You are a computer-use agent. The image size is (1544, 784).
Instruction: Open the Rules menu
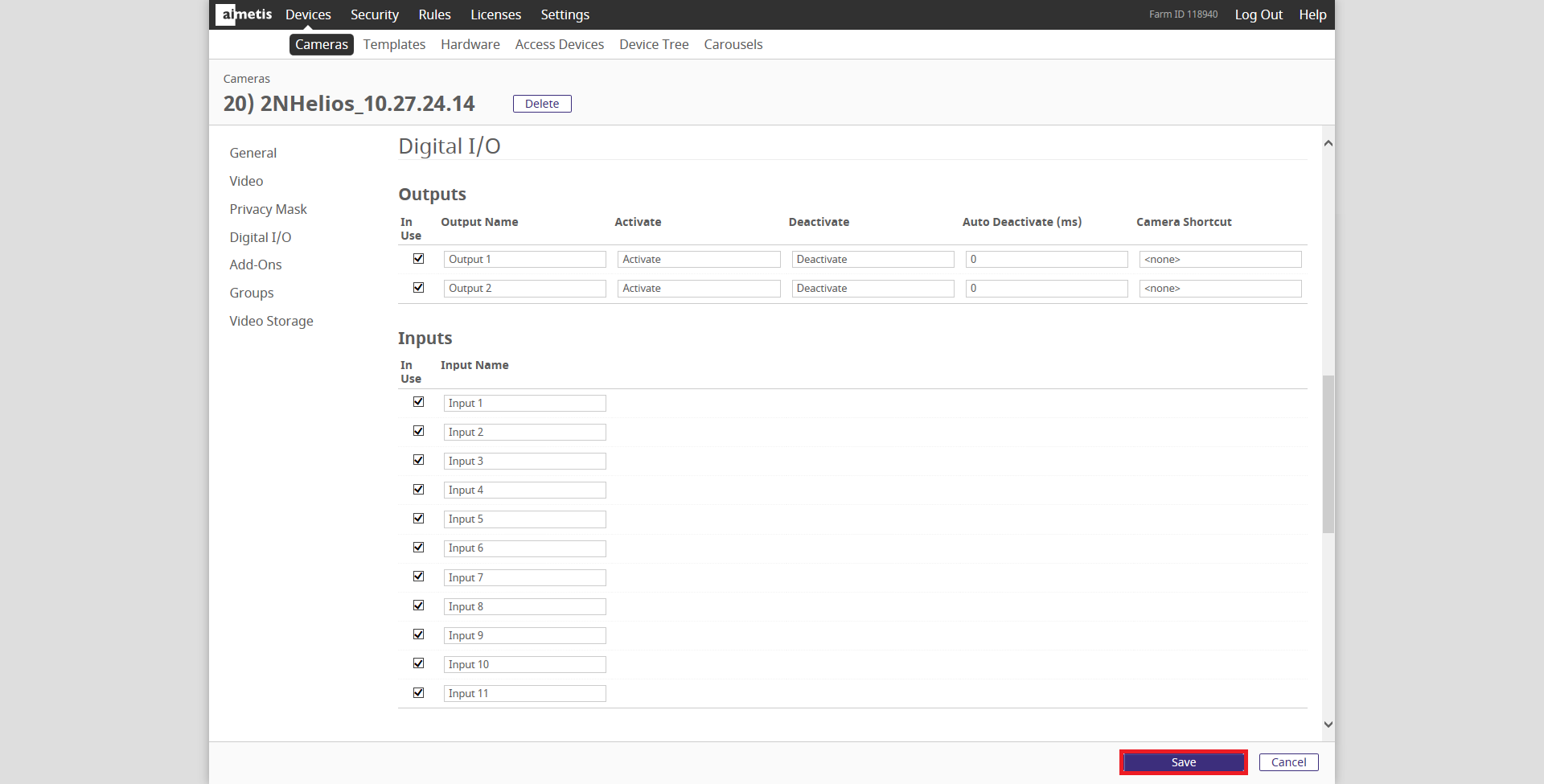click(x=434, y=14)
